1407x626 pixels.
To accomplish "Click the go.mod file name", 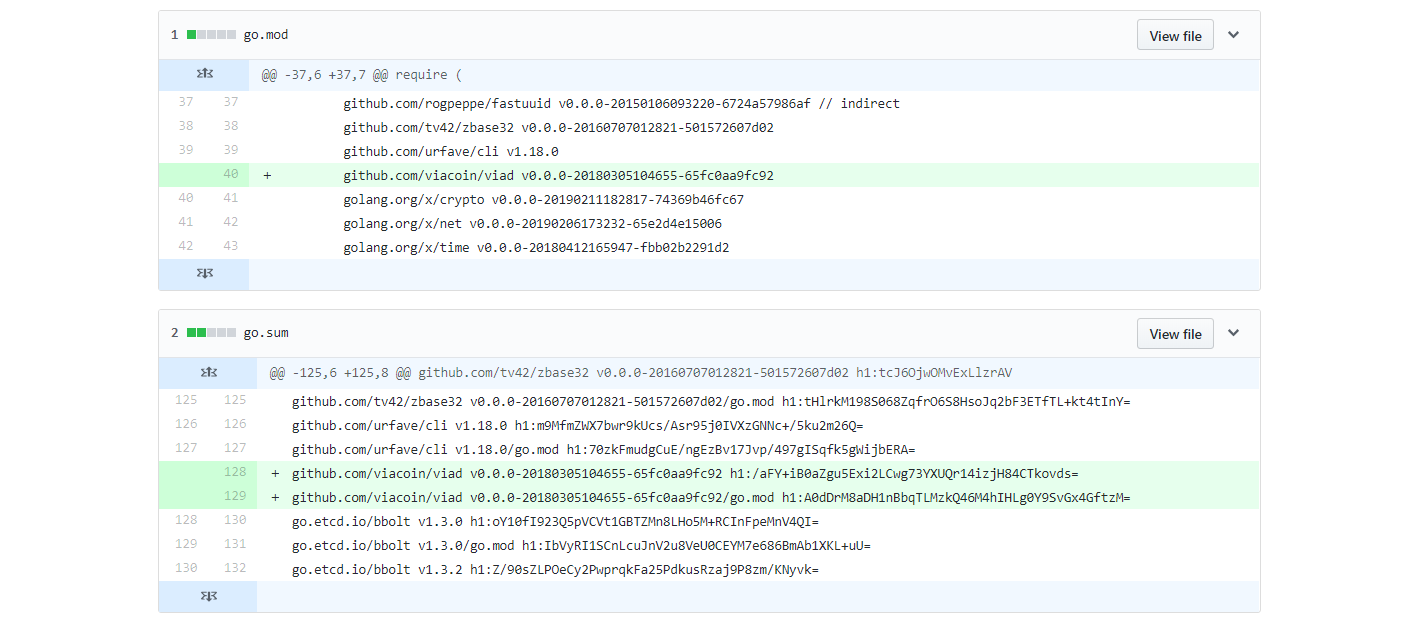I will (266, 35).
